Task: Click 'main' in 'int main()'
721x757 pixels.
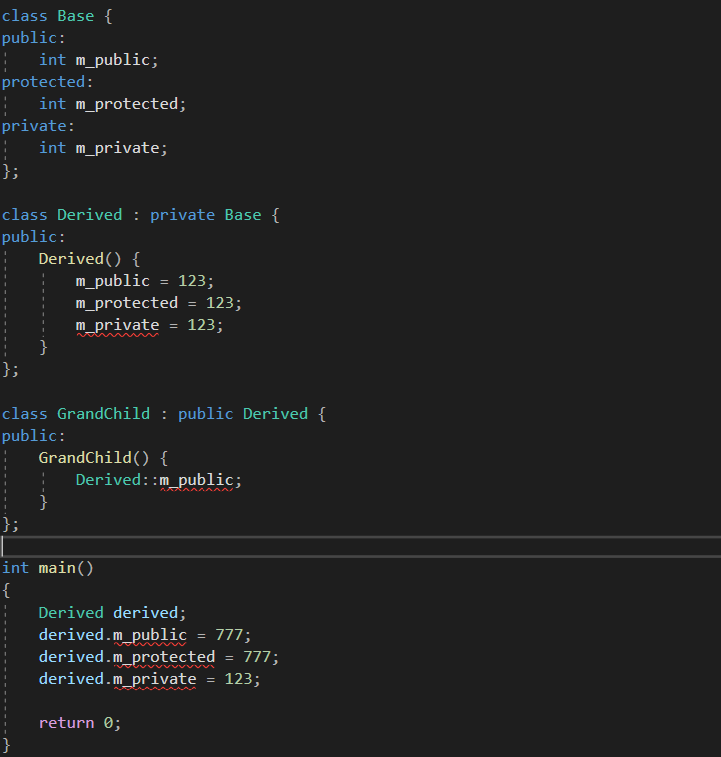Action: pos(57,568)
